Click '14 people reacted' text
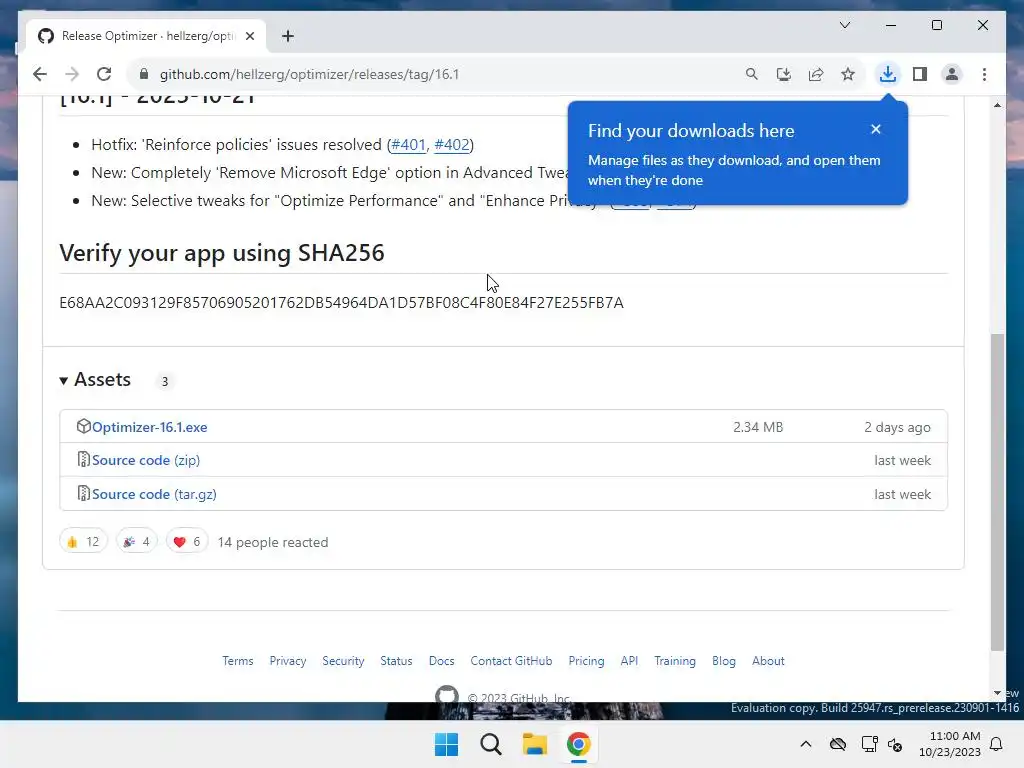The image size is (1024, 768). coord(273,542)
